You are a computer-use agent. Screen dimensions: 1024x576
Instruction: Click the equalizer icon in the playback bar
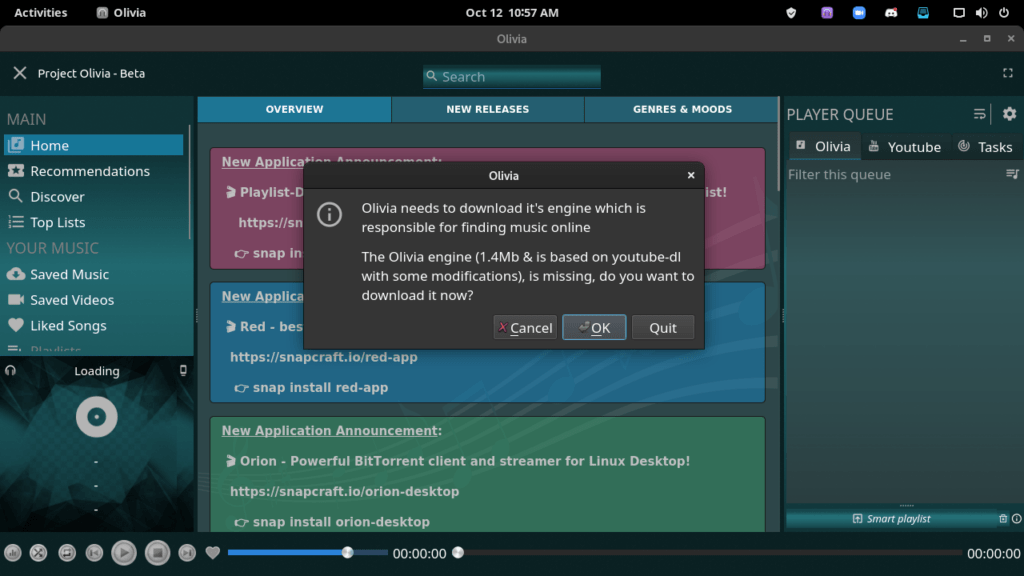coord(12,553)
